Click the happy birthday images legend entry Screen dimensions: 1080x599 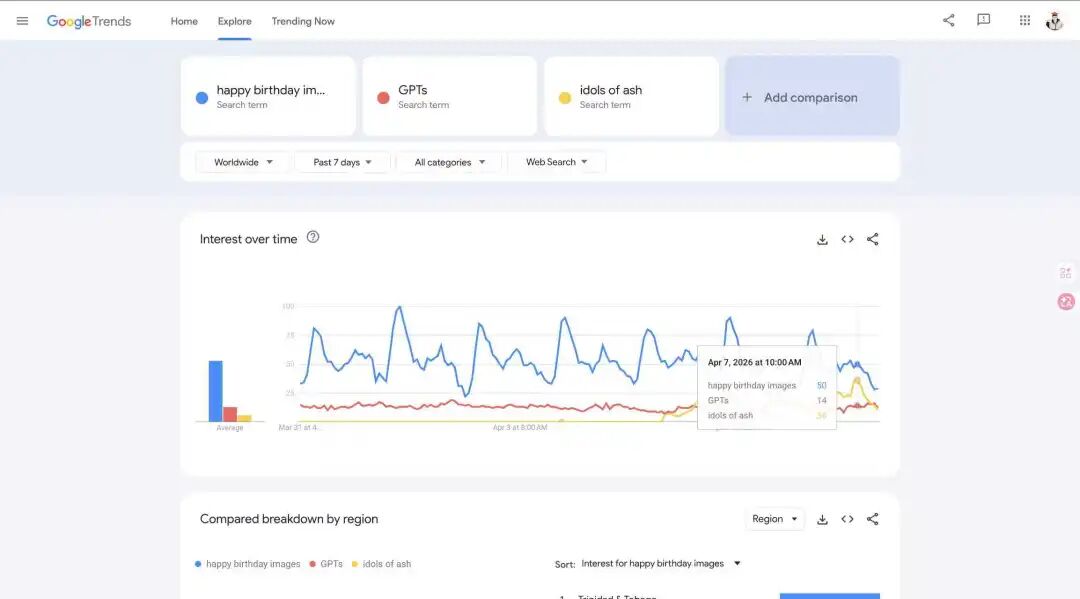pos(248,564)
